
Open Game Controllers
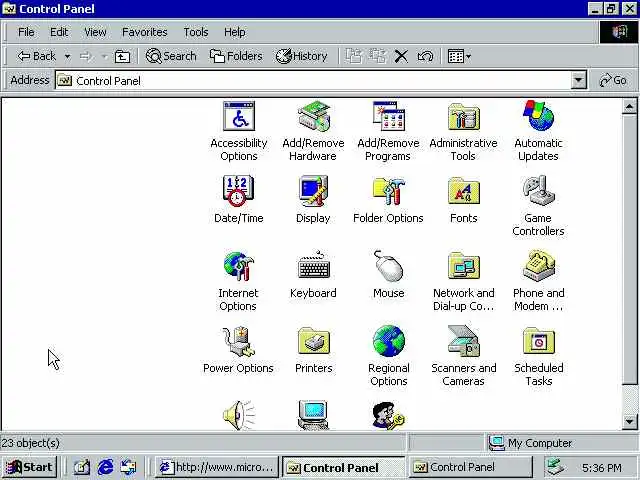pos(538,206)
